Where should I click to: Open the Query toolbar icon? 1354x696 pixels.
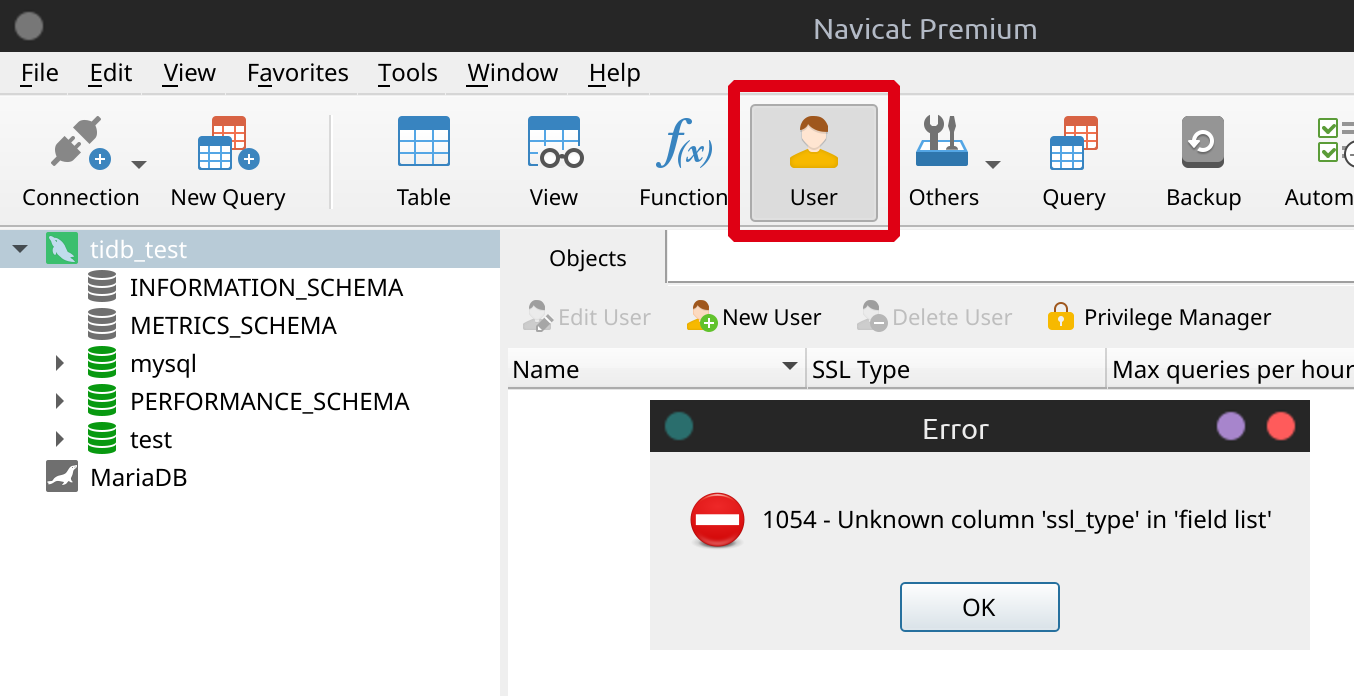1074,143
